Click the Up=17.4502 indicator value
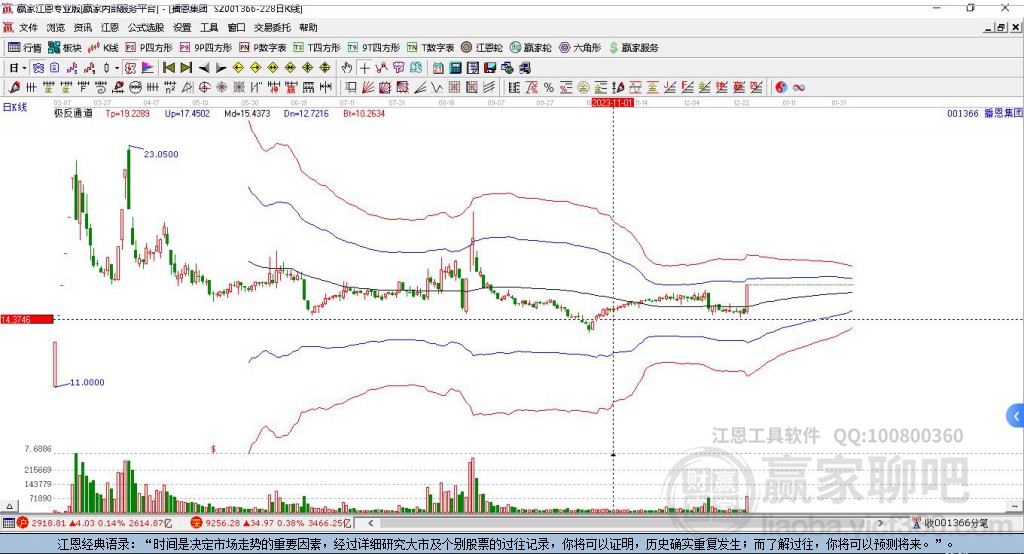The image size is (1024, 554). pos(187,114)
